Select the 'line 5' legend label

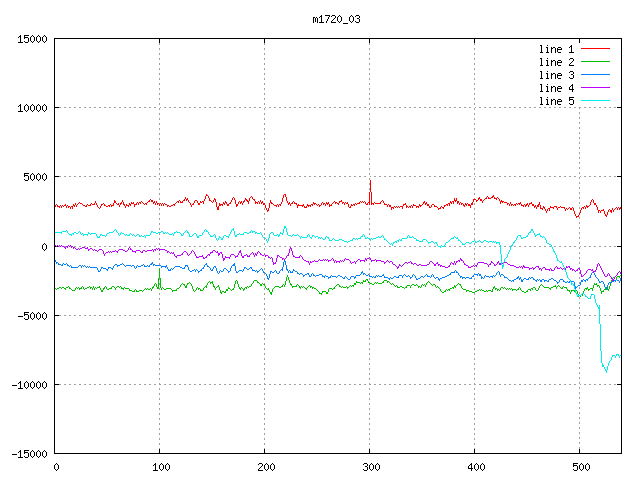click(556, 101)
